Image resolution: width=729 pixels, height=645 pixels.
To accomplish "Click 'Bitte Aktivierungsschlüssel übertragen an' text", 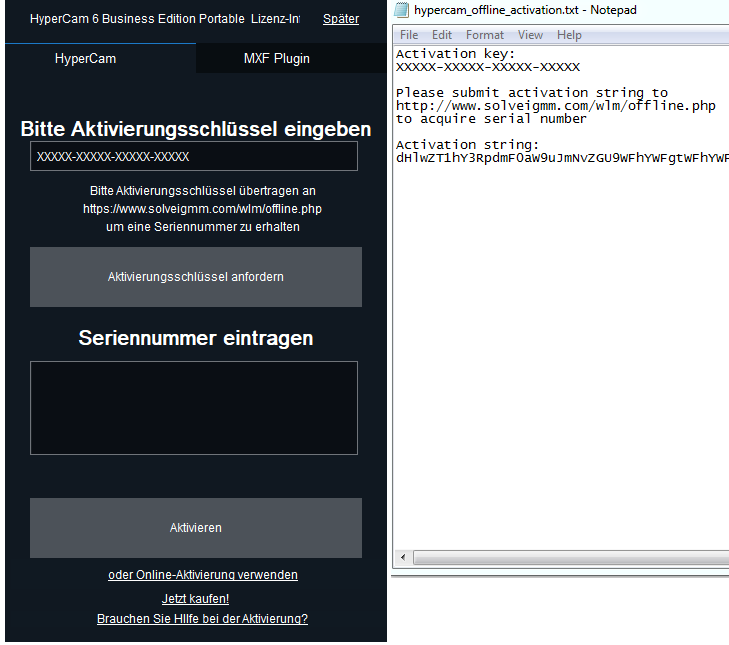I will point(203,191).
